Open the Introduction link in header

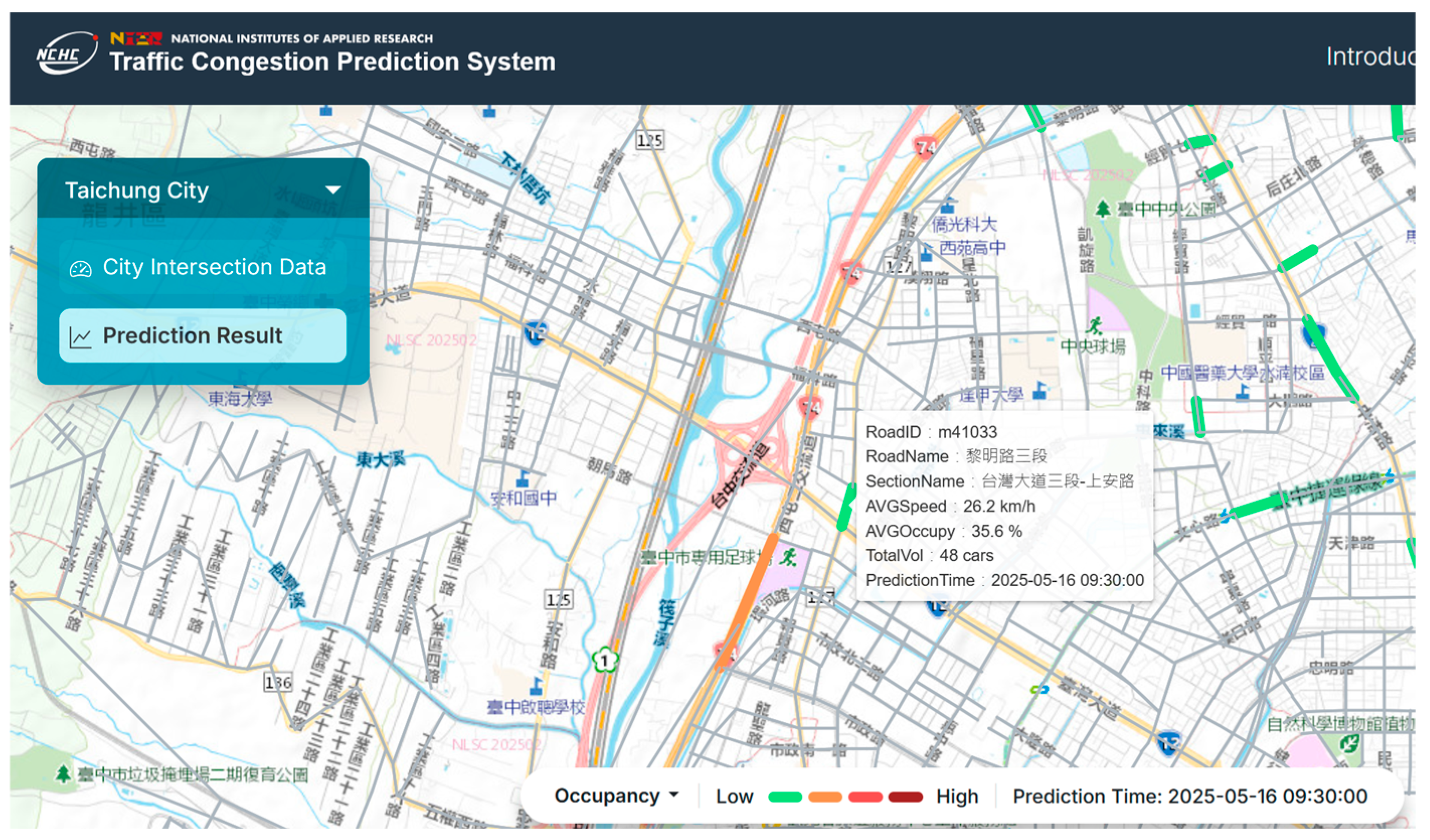[x=1368, y=57]
